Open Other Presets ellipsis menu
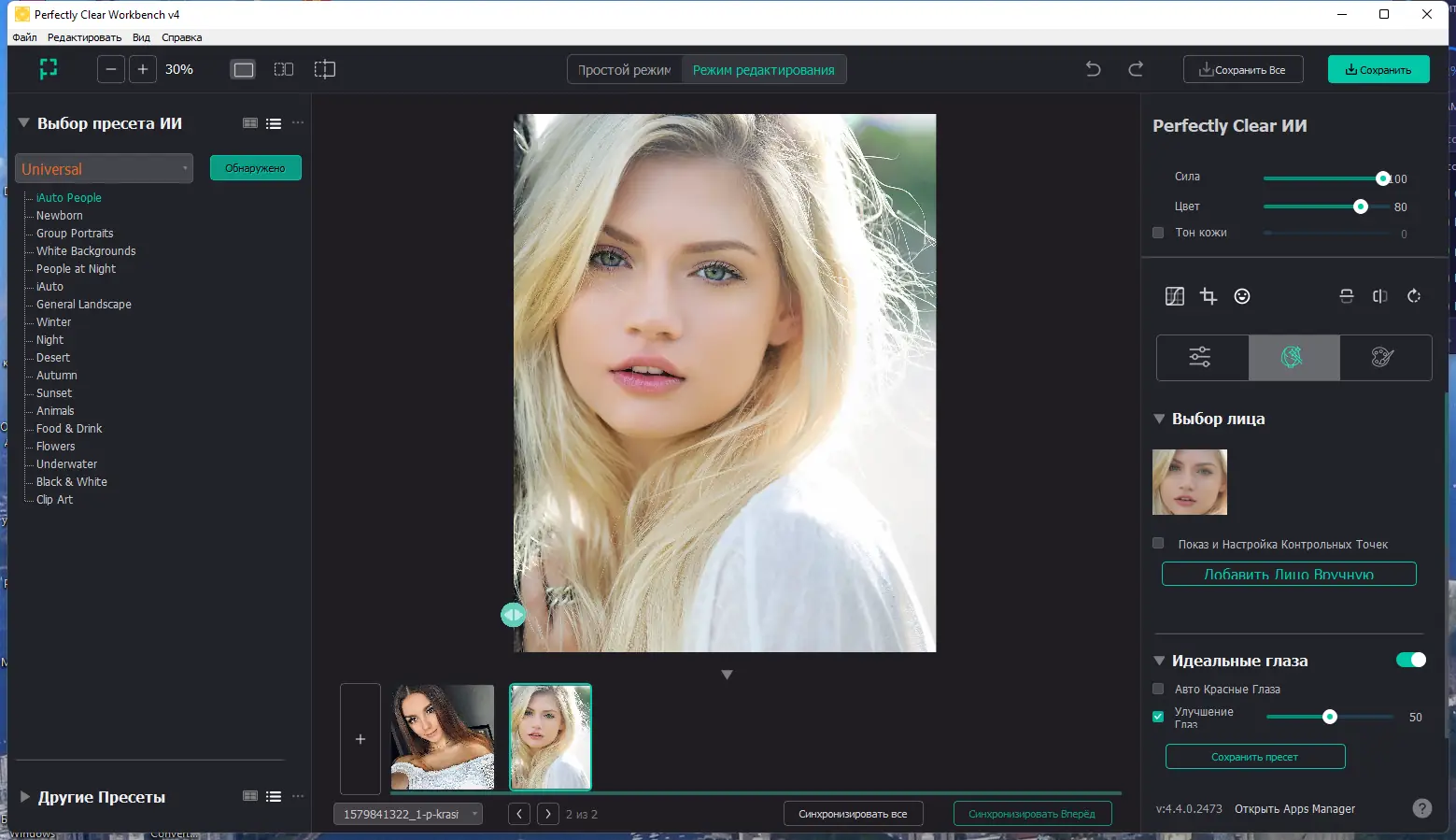Screen dimensions: 1456x840 click(x=298, y=797)
